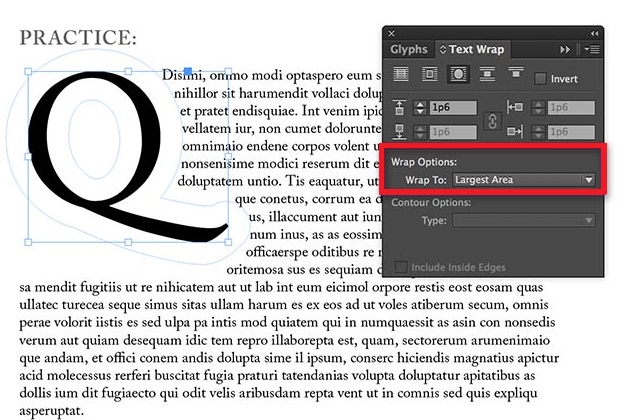Click the top offset 1p6 field
The image size is (620, 420).
pos(452,108)
